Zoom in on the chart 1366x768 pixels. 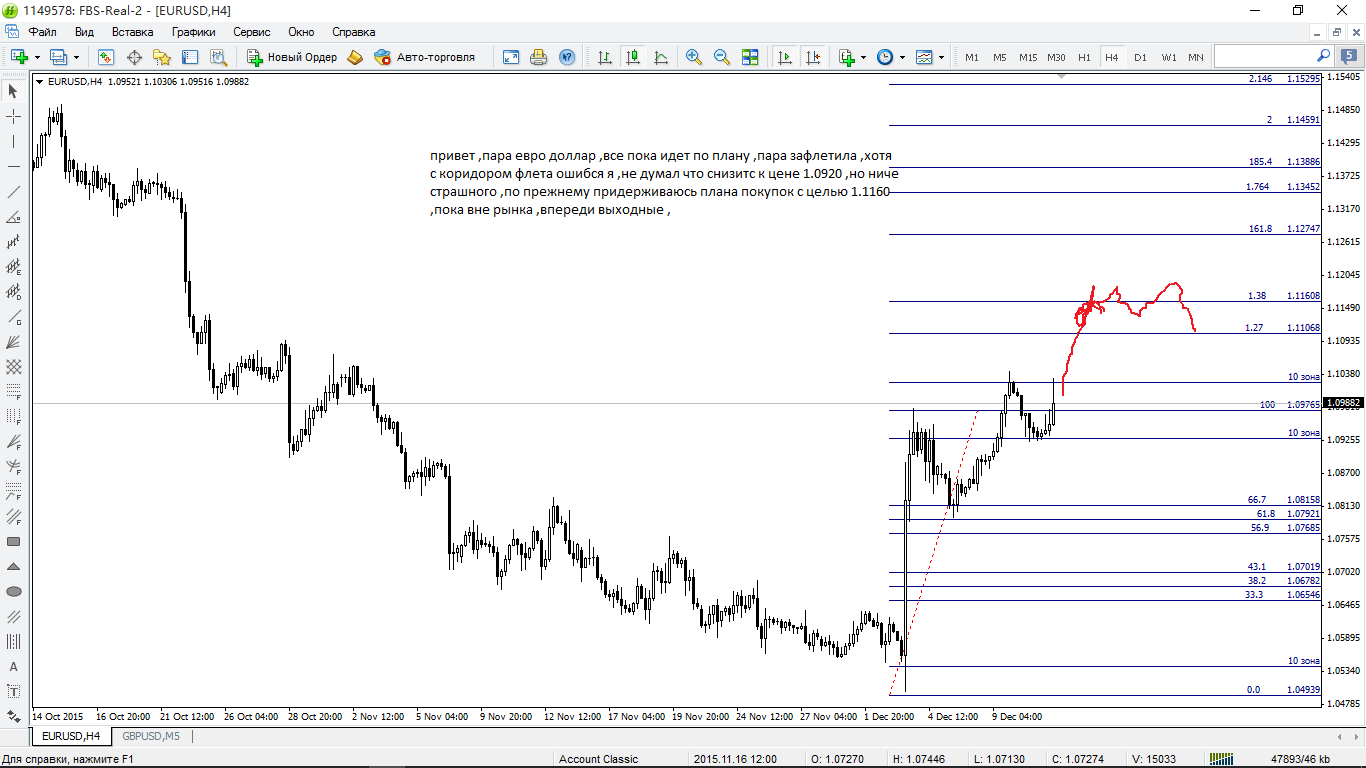[694, 57]
